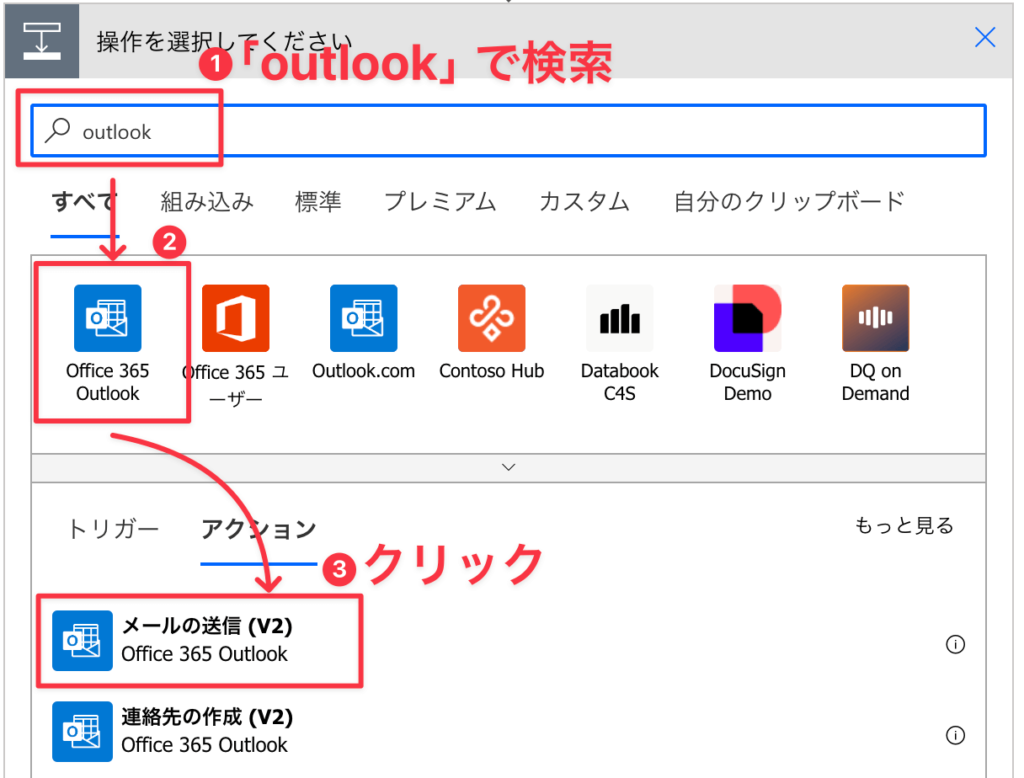Click the Contoso Hub connector label

pos(492,371)
